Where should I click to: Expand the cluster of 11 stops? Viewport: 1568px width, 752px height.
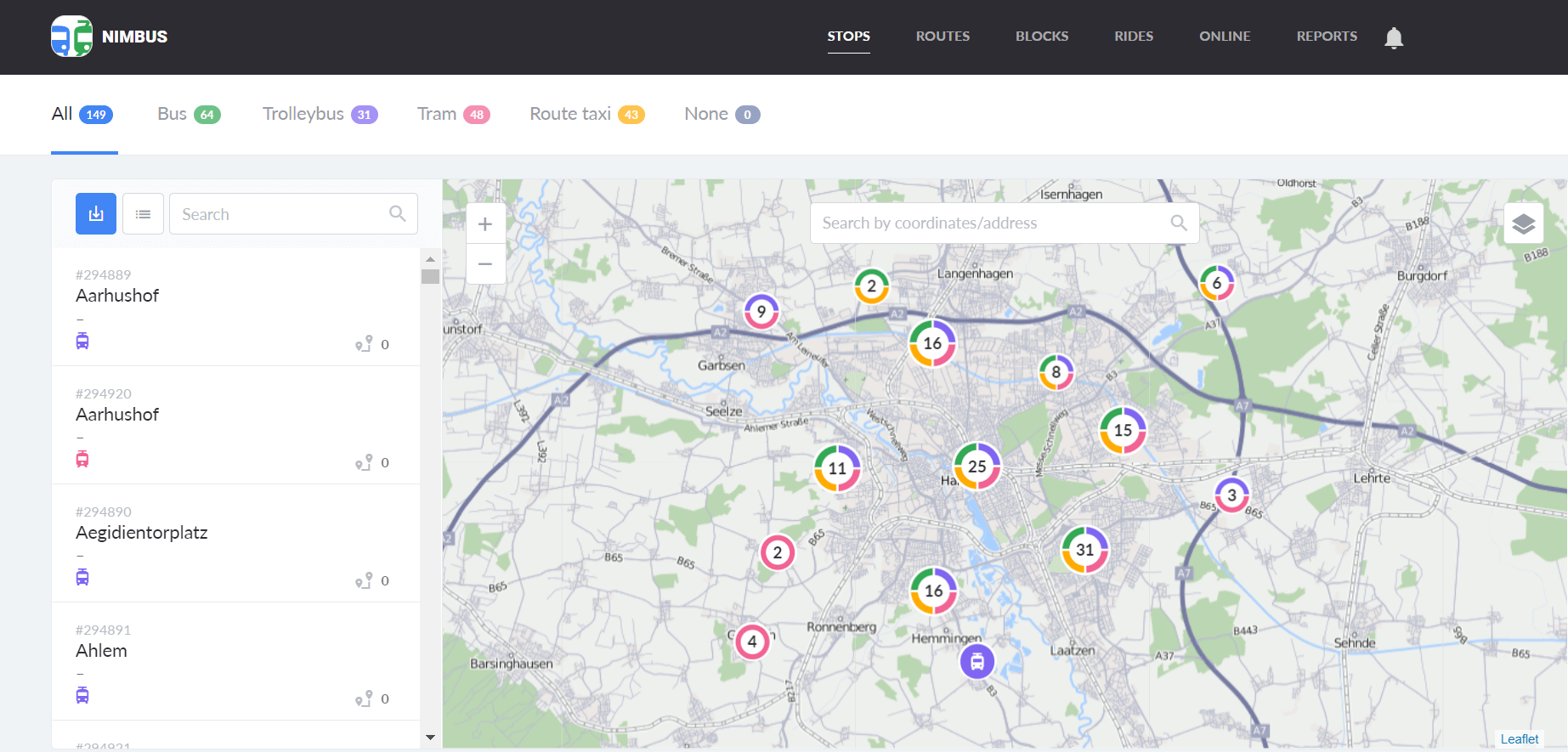(837, 468)
